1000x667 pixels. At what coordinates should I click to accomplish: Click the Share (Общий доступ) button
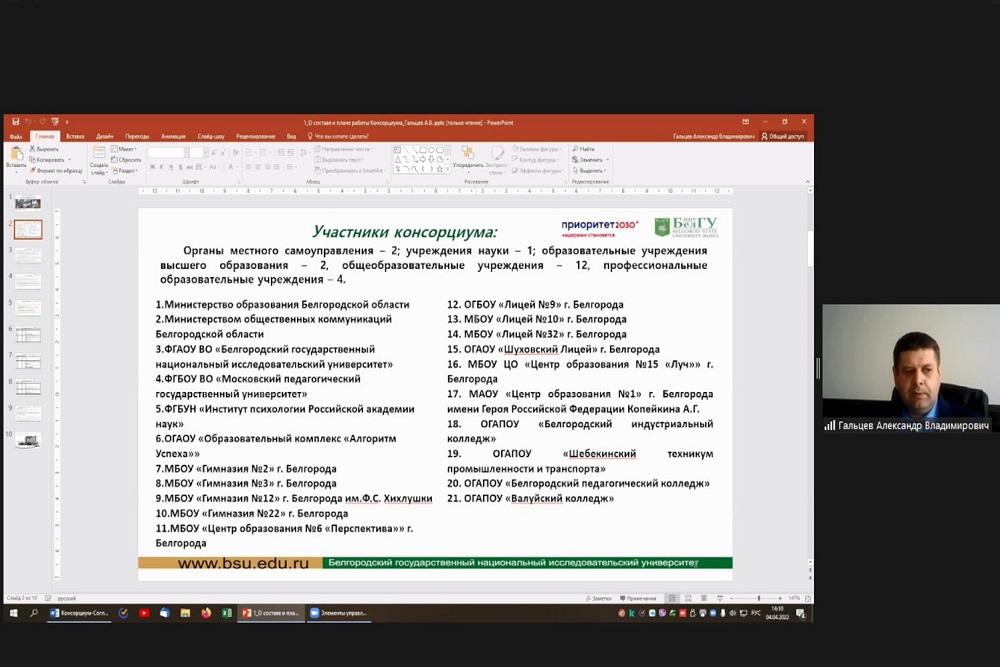tap(783, 136)
